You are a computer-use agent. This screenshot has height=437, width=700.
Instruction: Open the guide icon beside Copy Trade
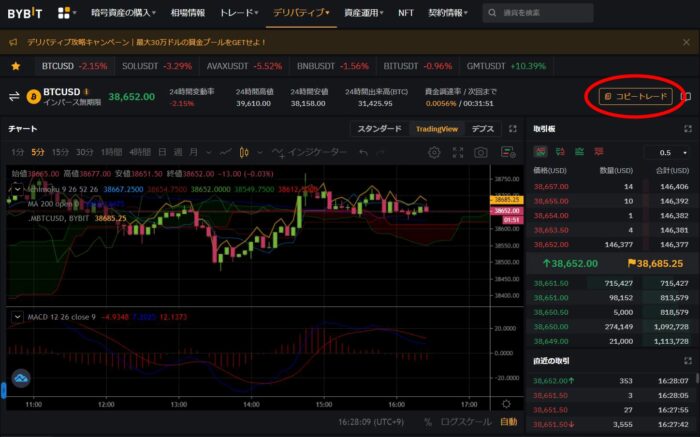click(686, 96)
